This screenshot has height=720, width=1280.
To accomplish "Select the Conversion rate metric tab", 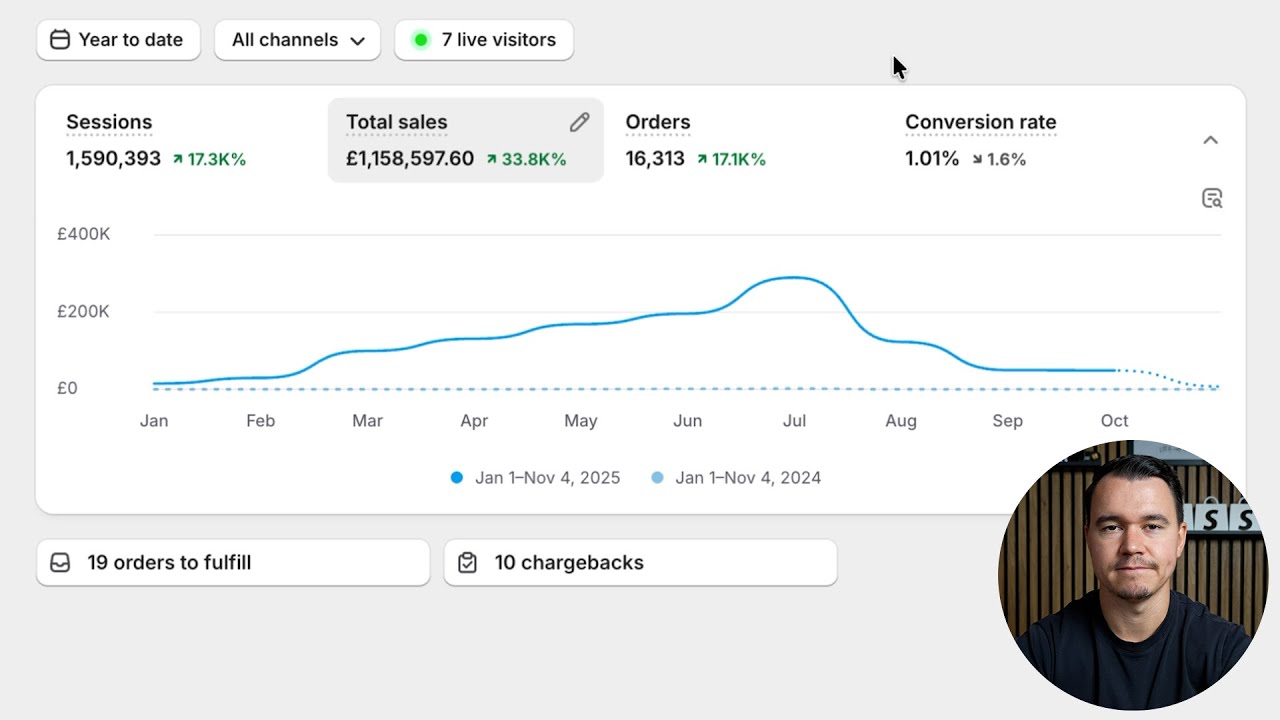I will pos(1025,140).
